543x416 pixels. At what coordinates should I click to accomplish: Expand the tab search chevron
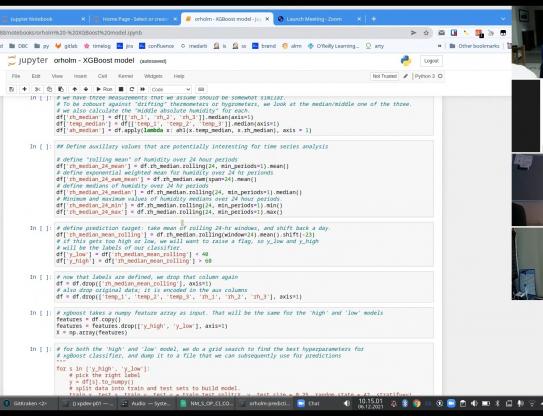click(503, 19)
